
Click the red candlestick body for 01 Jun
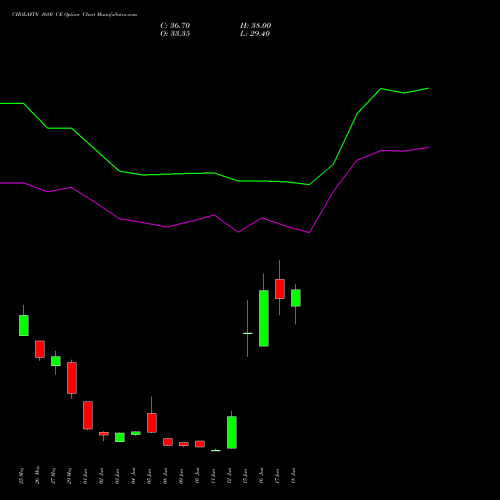point(88,415)
